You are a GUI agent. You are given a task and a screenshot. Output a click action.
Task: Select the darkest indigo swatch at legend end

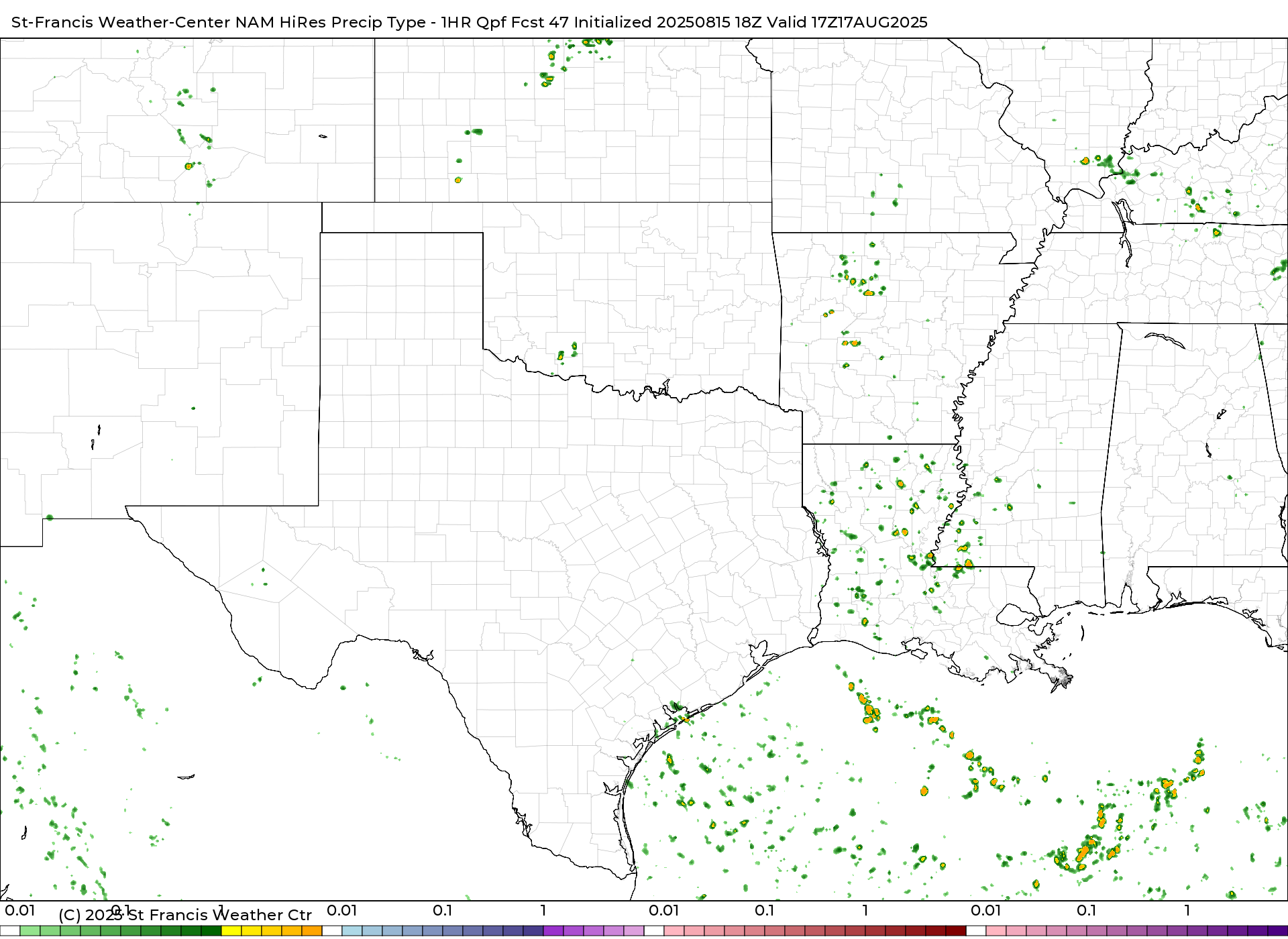click(x=1278, y=931)
